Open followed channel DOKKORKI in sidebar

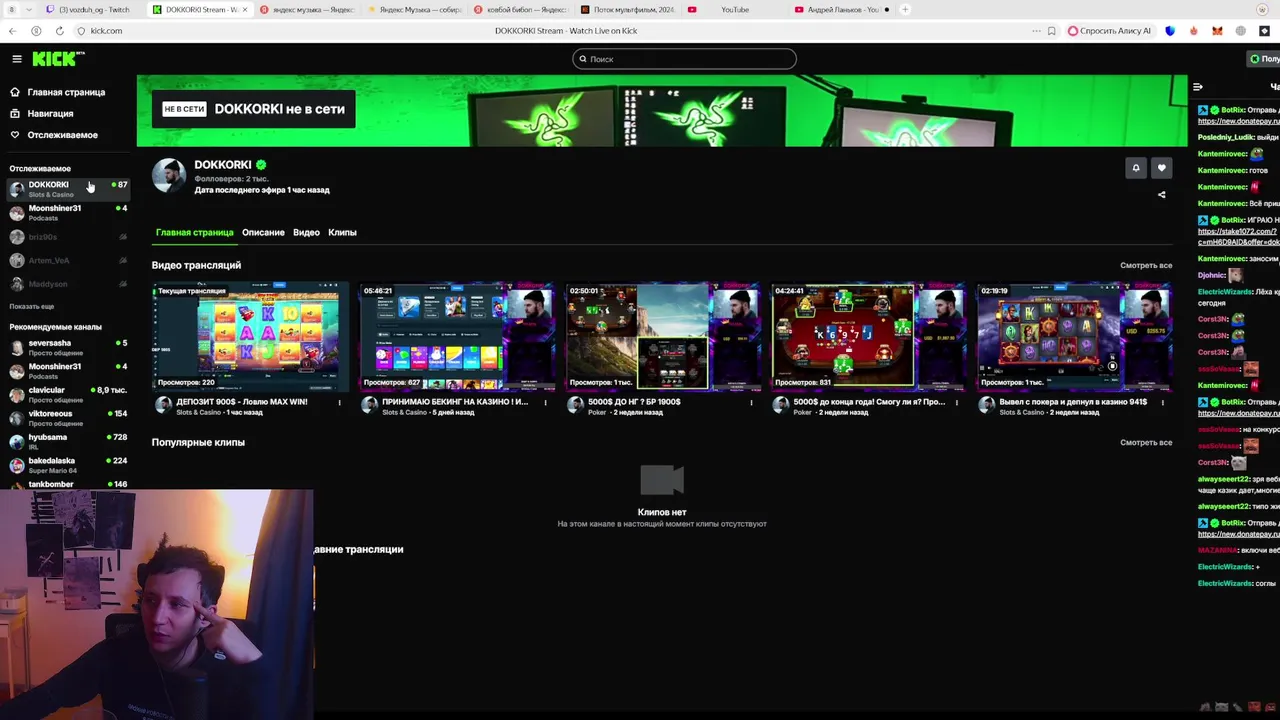click(x=68, y=189)
